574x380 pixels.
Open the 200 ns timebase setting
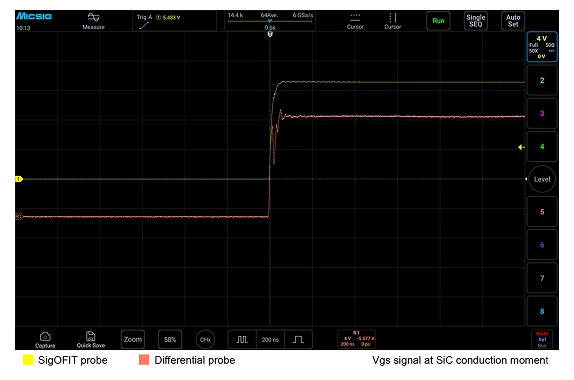(x=270, y=339)
